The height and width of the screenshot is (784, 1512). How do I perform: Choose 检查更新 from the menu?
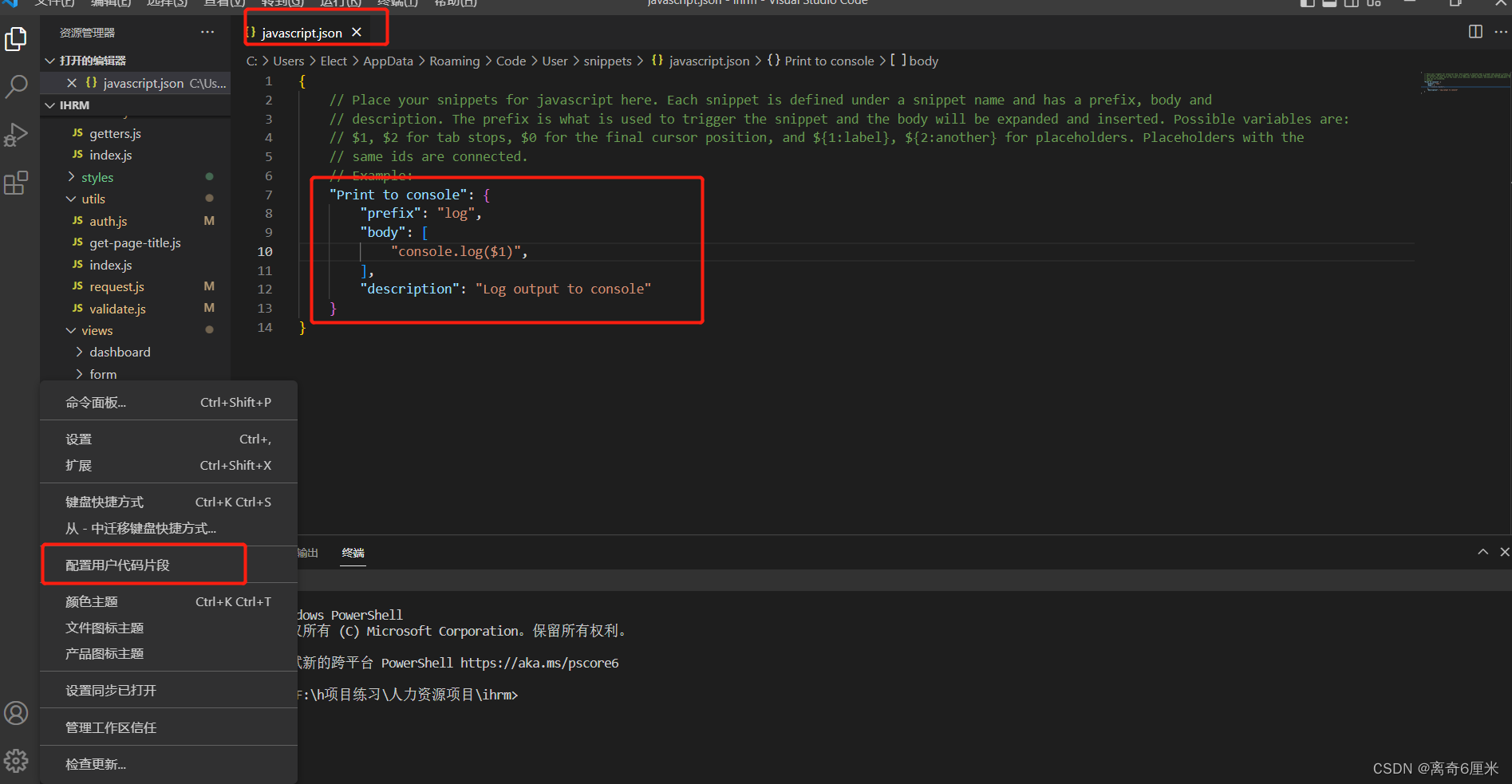168,765
